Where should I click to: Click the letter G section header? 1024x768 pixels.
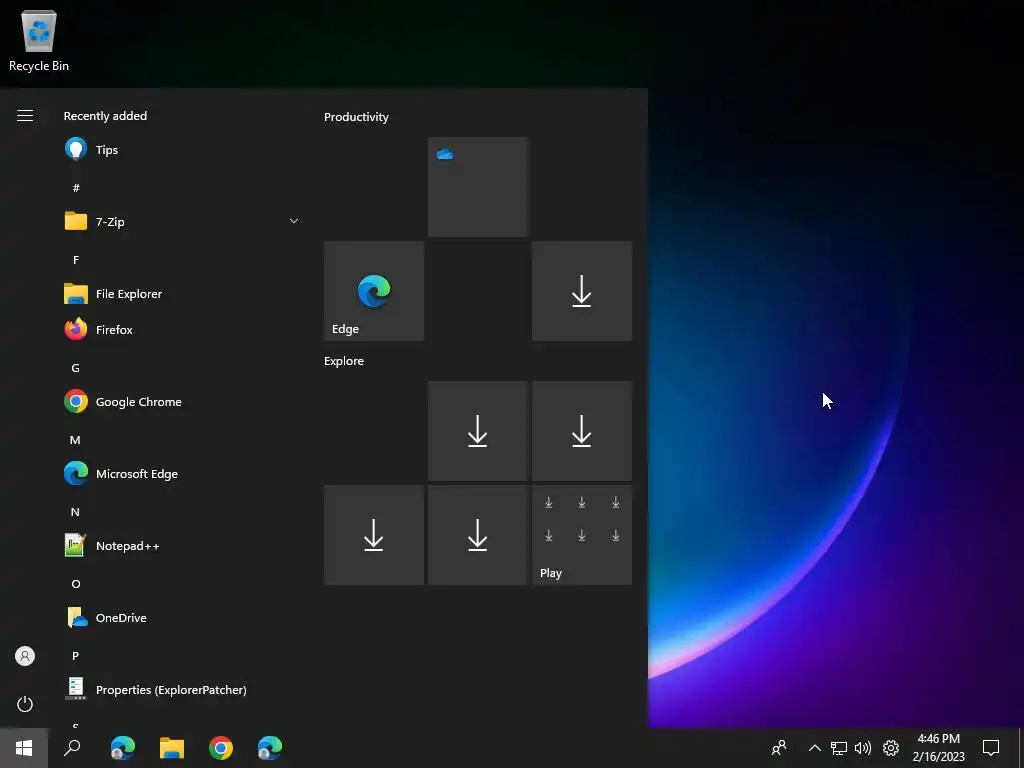76,368
